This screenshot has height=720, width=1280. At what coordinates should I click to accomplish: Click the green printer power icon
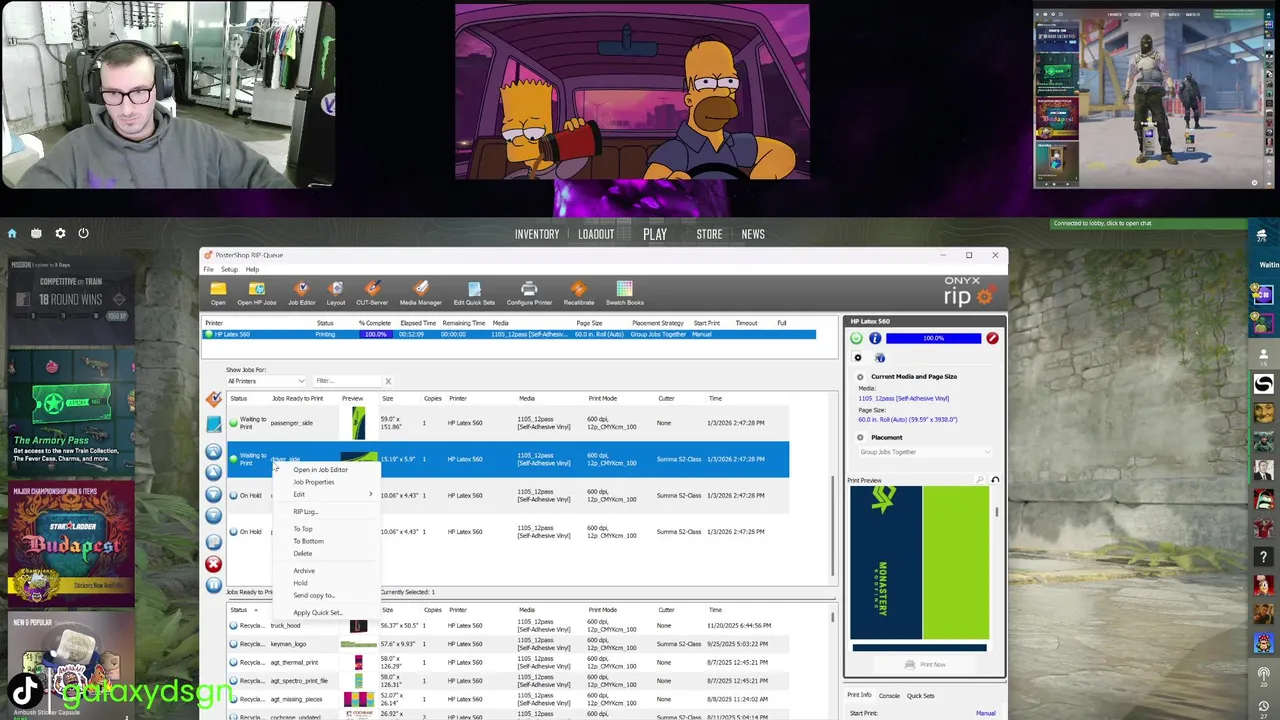pos(856,339)
